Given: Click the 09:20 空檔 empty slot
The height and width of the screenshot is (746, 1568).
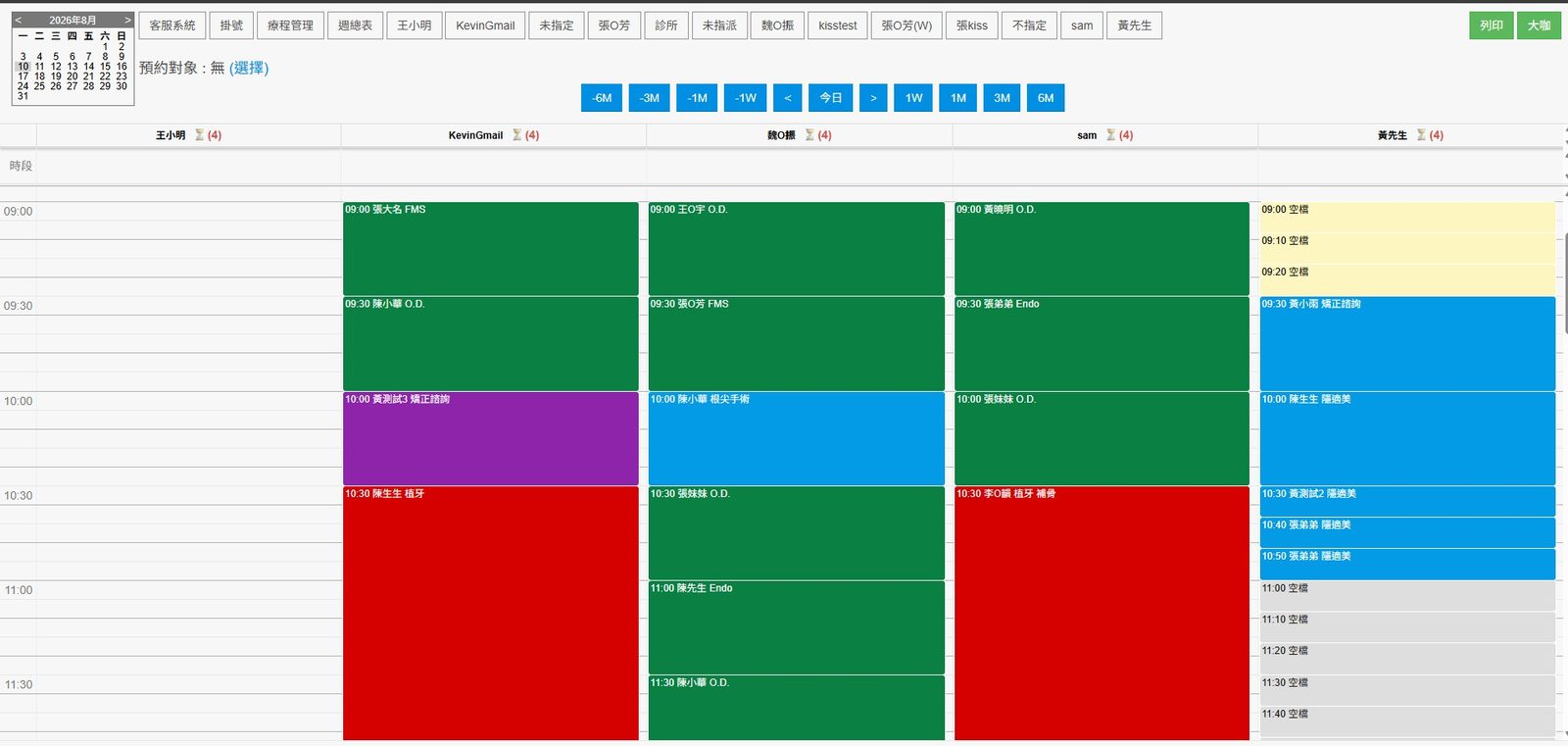Looking at the screenshot, I should [x=1408, y=280].
